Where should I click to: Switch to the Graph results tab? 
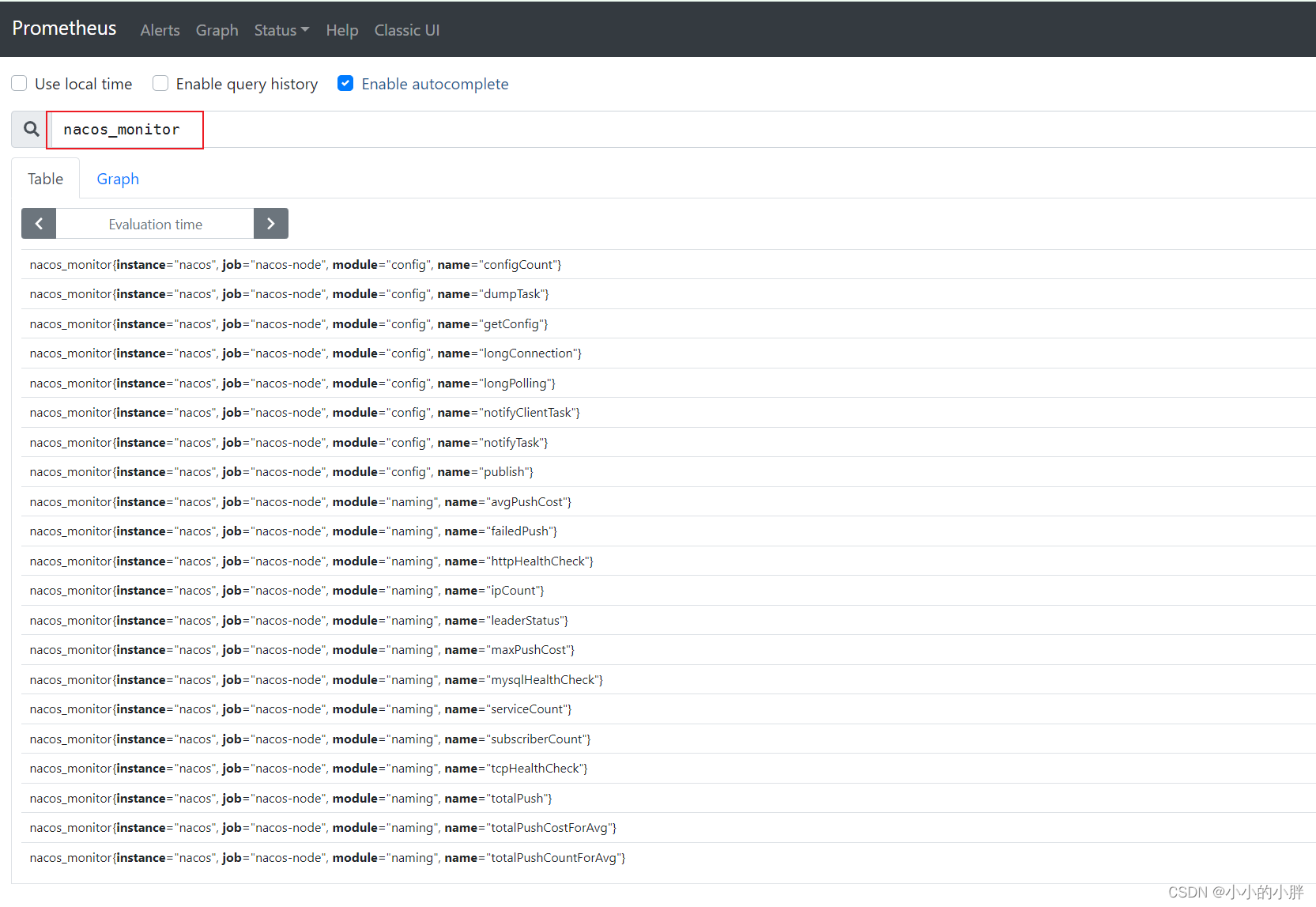[x=118, y=179]
